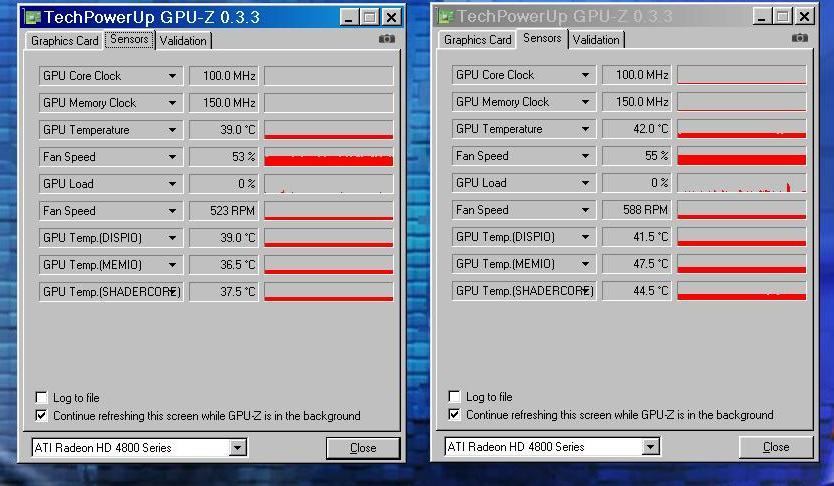Open GPU Temp.(DISPIO) dropdown in the left window
The height and width of the screenshot is (486, 834).
coord(172,238)
